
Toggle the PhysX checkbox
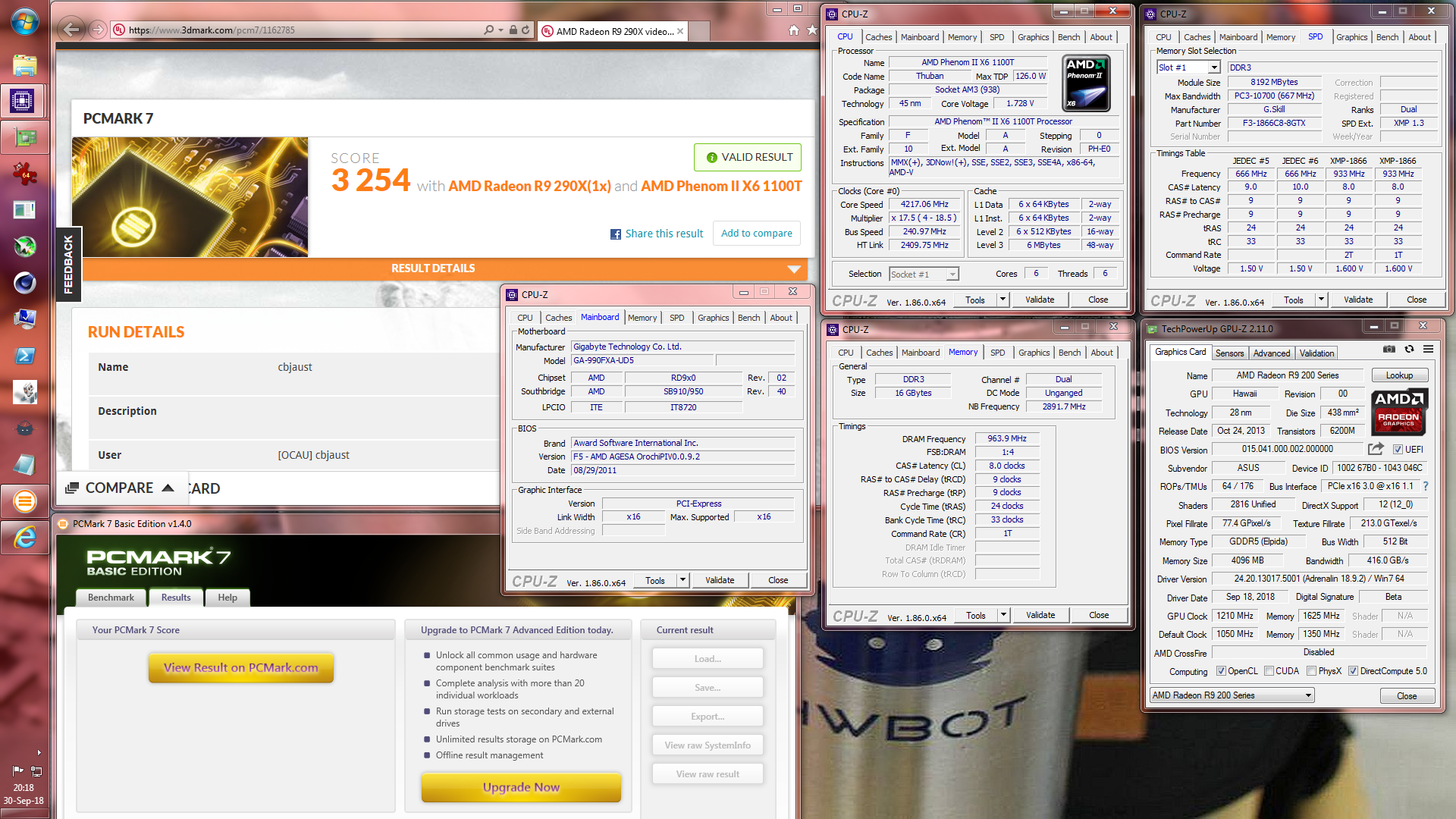(1311, 671)
